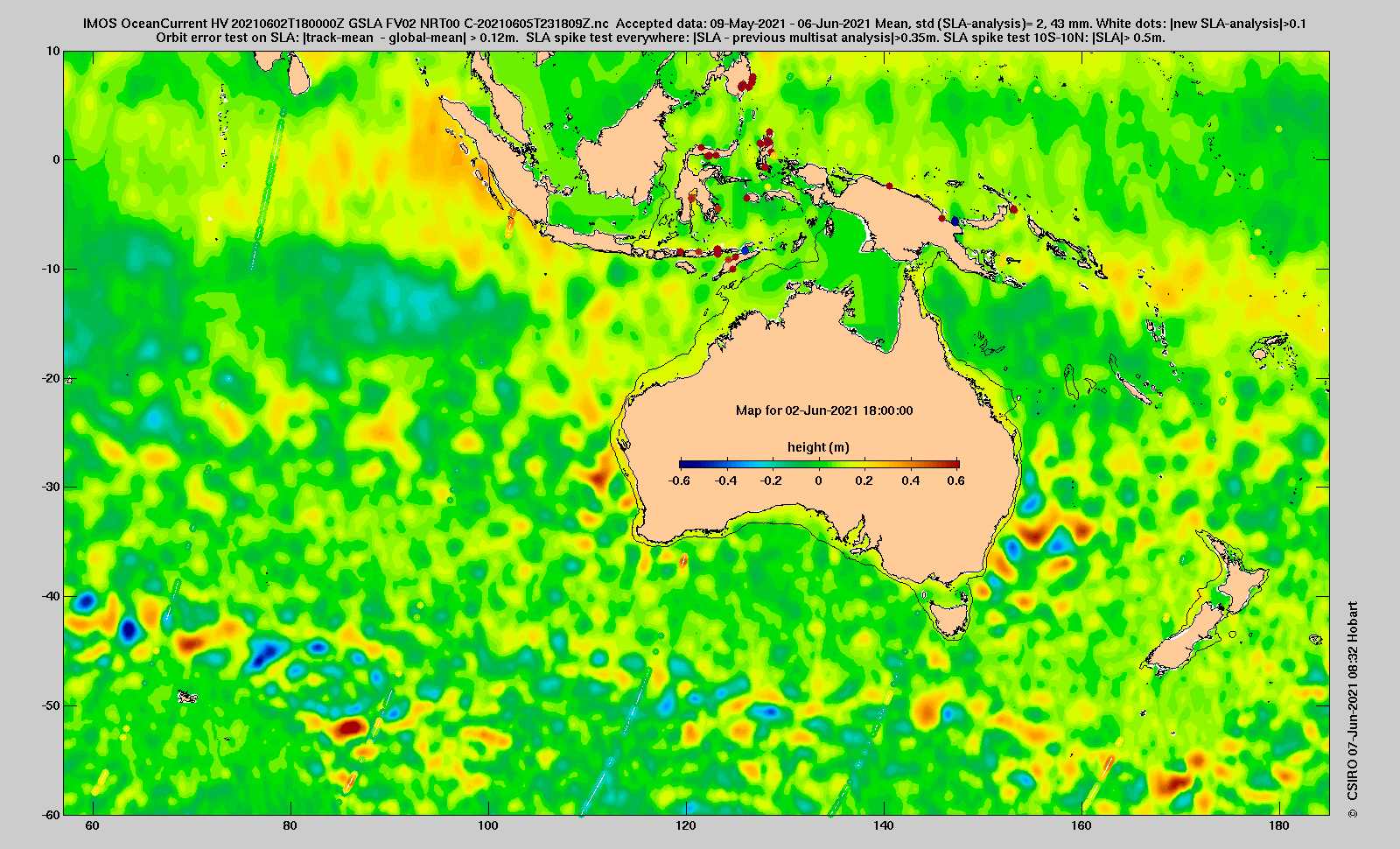
Task: Click longitude axis label '120'
Action: (686, 826)
